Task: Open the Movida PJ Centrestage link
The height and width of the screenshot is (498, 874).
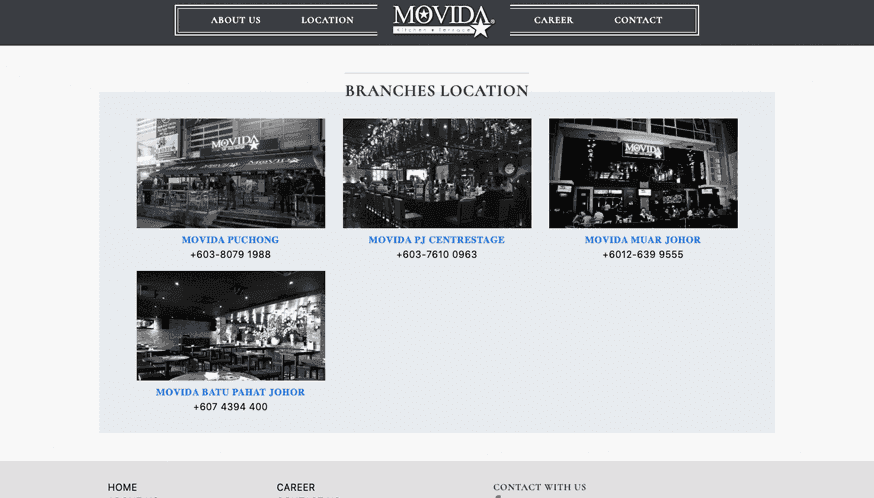Action: pyautogui.click(x=436, y=240)
